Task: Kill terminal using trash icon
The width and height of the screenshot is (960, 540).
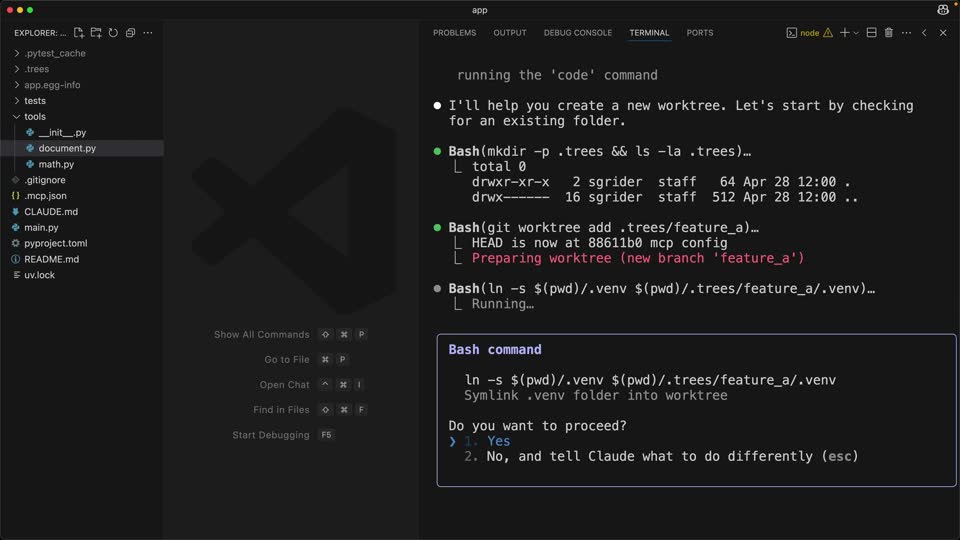Action: 888,33
